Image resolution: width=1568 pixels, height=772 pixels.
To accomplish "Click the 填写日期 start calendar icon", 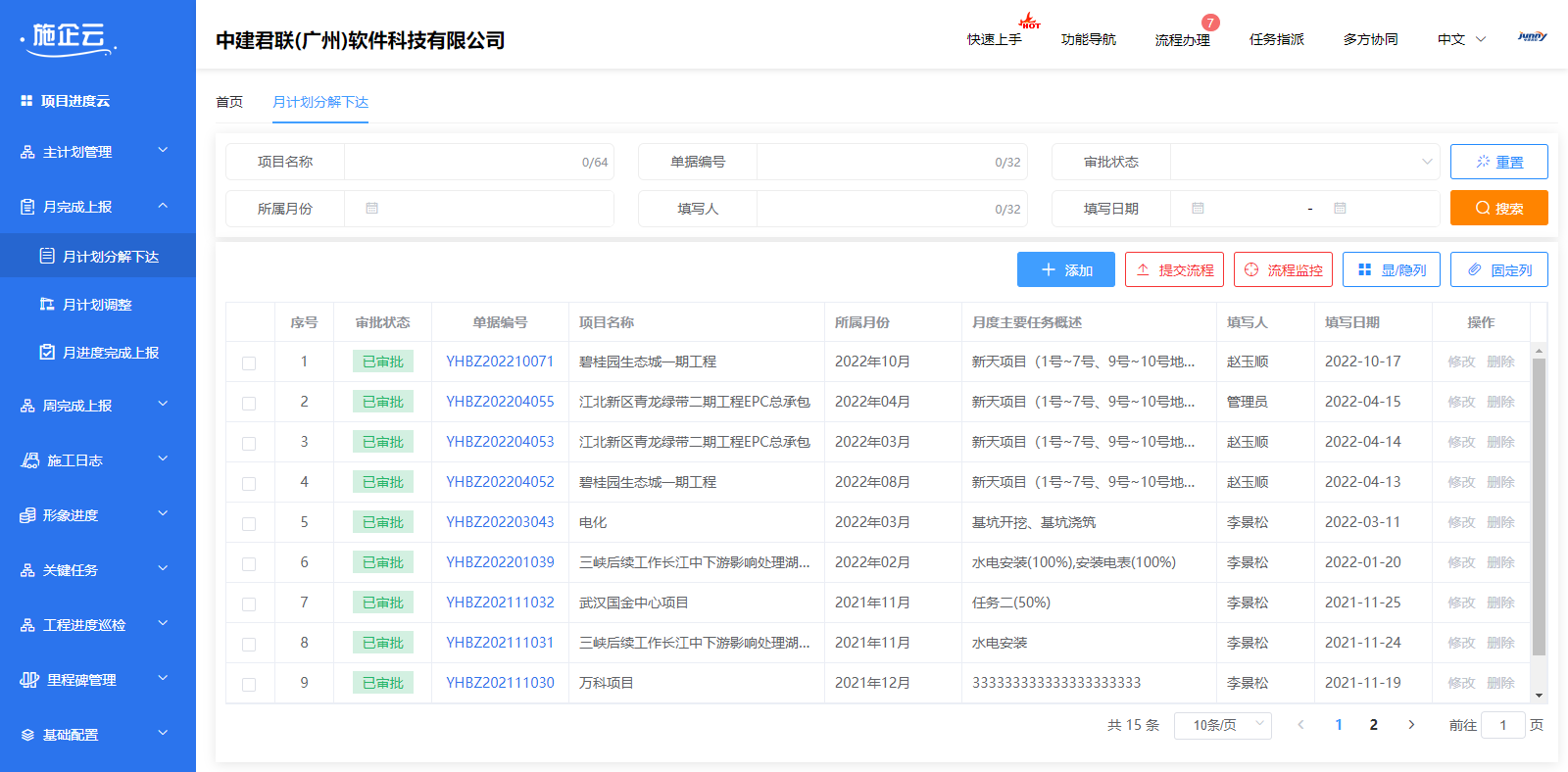I will pos(1198,208).
